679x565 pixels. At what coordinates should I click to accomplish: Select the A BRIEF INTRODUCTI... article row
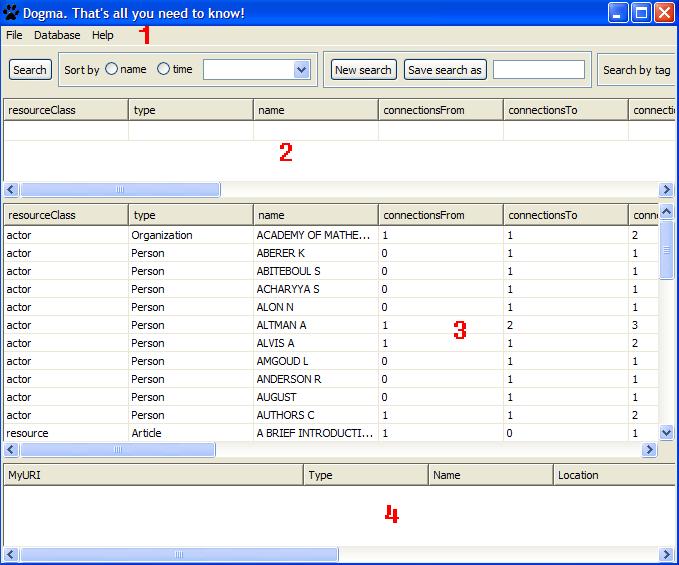point(331,433)
